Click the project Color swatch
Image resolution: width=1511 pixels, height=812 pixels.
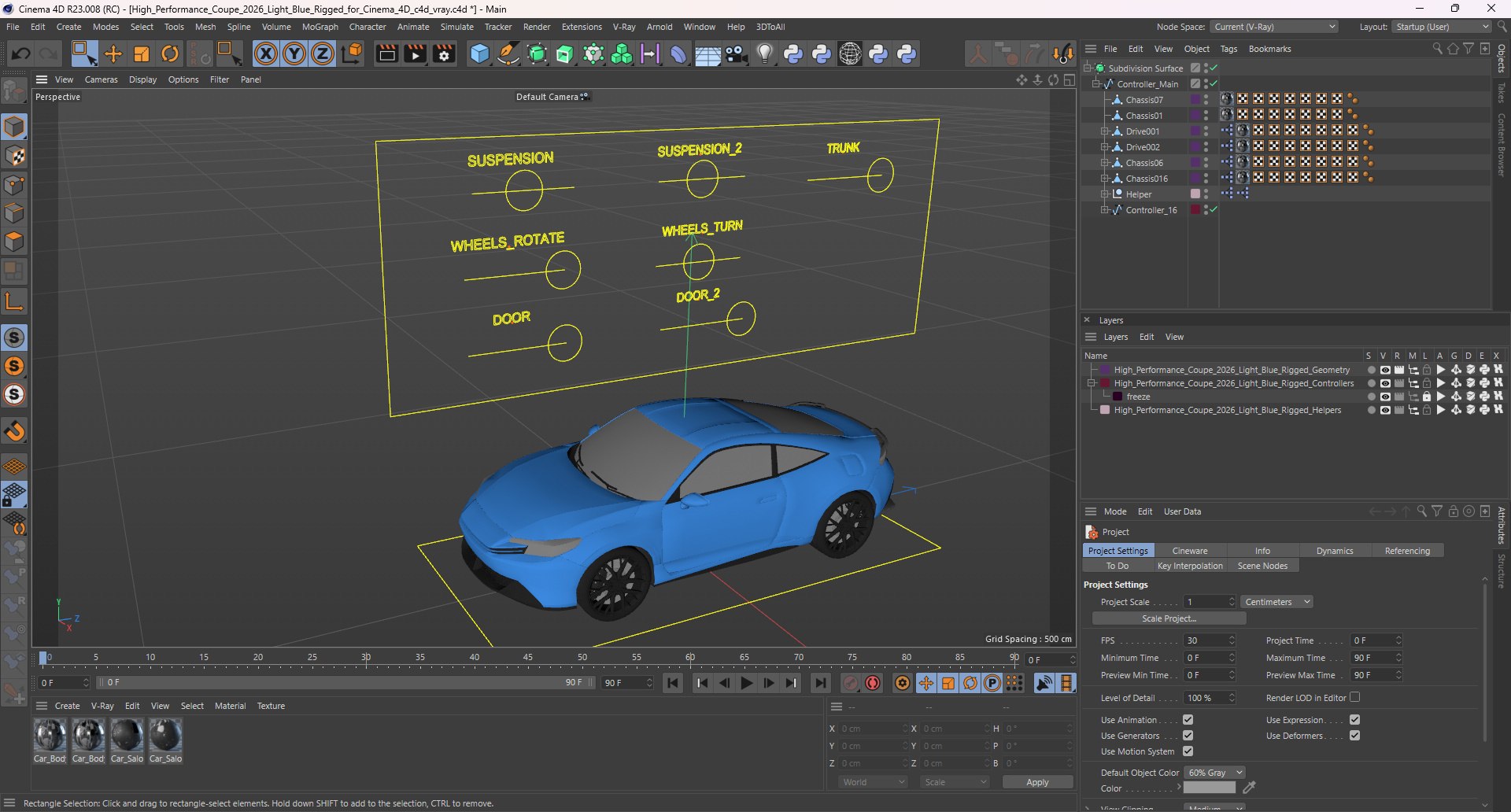coord(1210,788)
